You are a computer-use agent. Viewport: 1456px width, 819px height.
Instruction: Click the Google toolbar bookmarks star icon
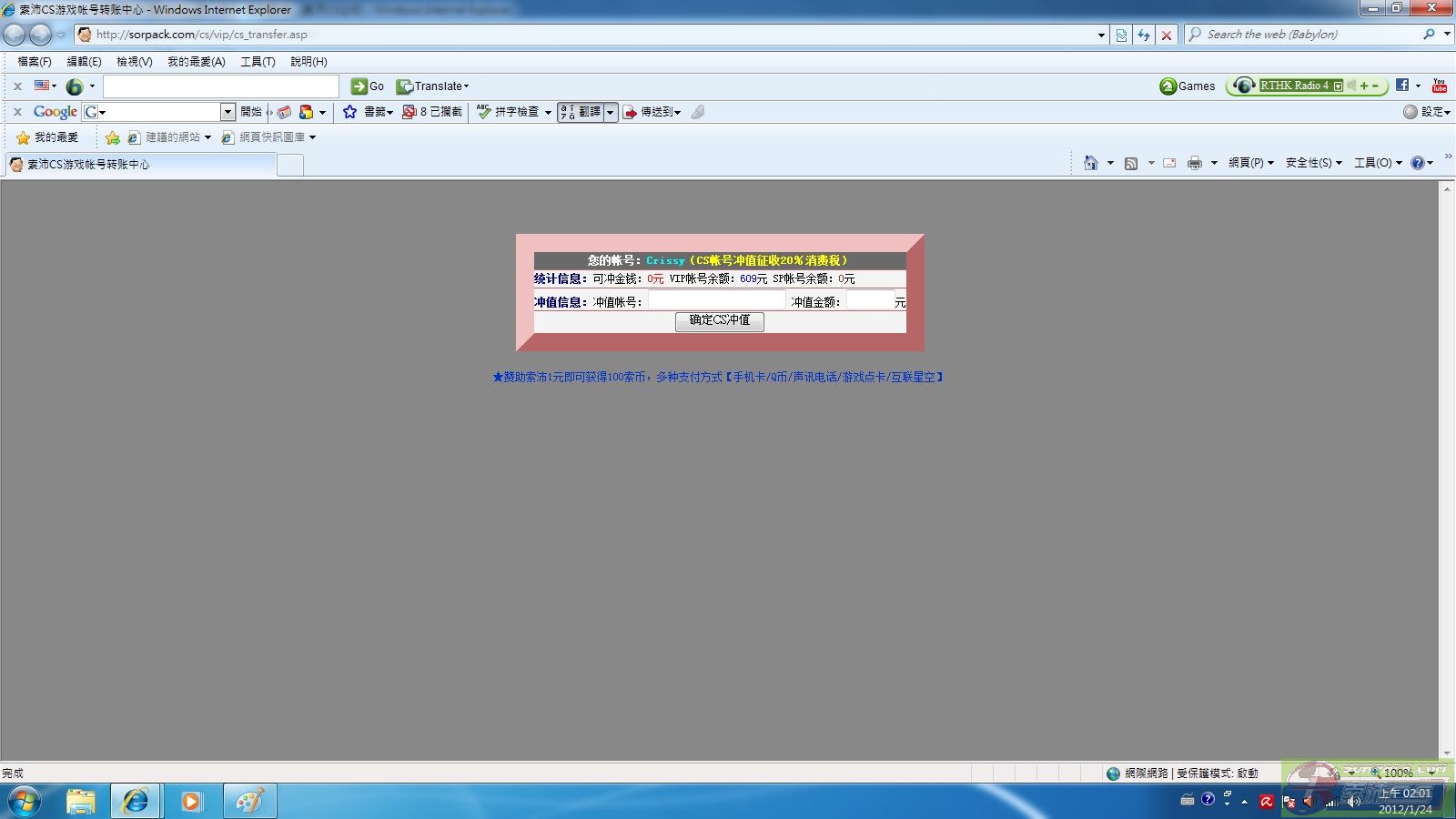coord(349,112)
